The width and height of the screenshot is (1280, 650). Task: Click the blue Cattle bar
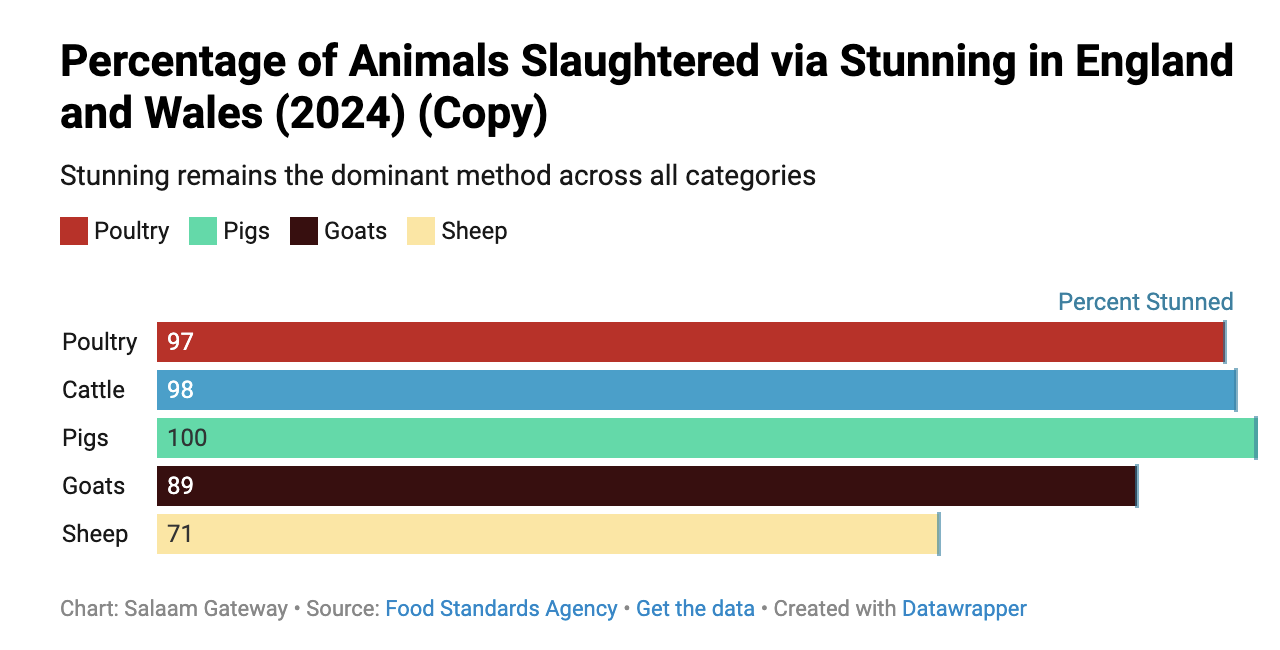pos(696,390)
